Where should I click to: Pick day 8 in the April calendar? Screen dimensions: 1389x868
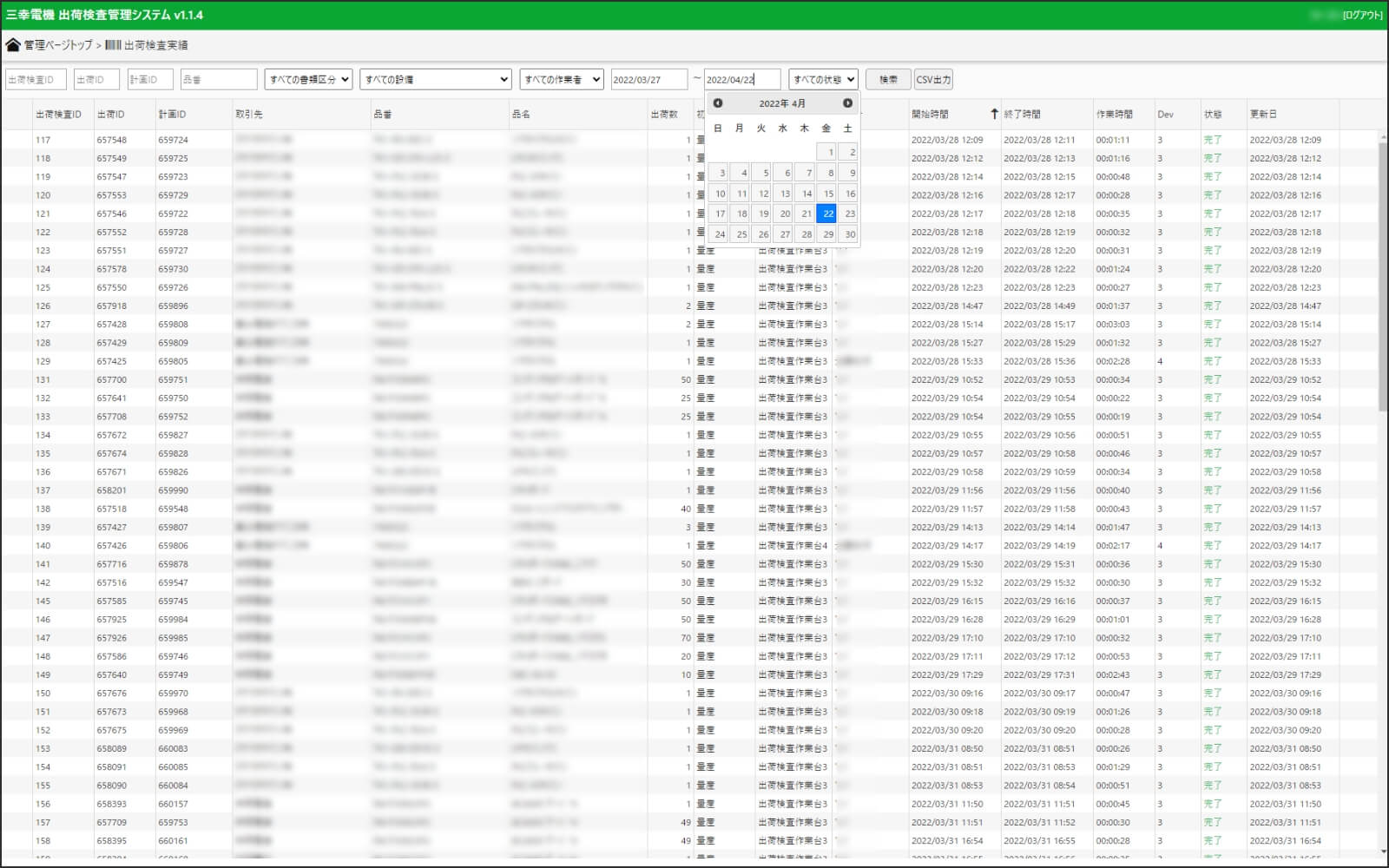pos(826,172)
